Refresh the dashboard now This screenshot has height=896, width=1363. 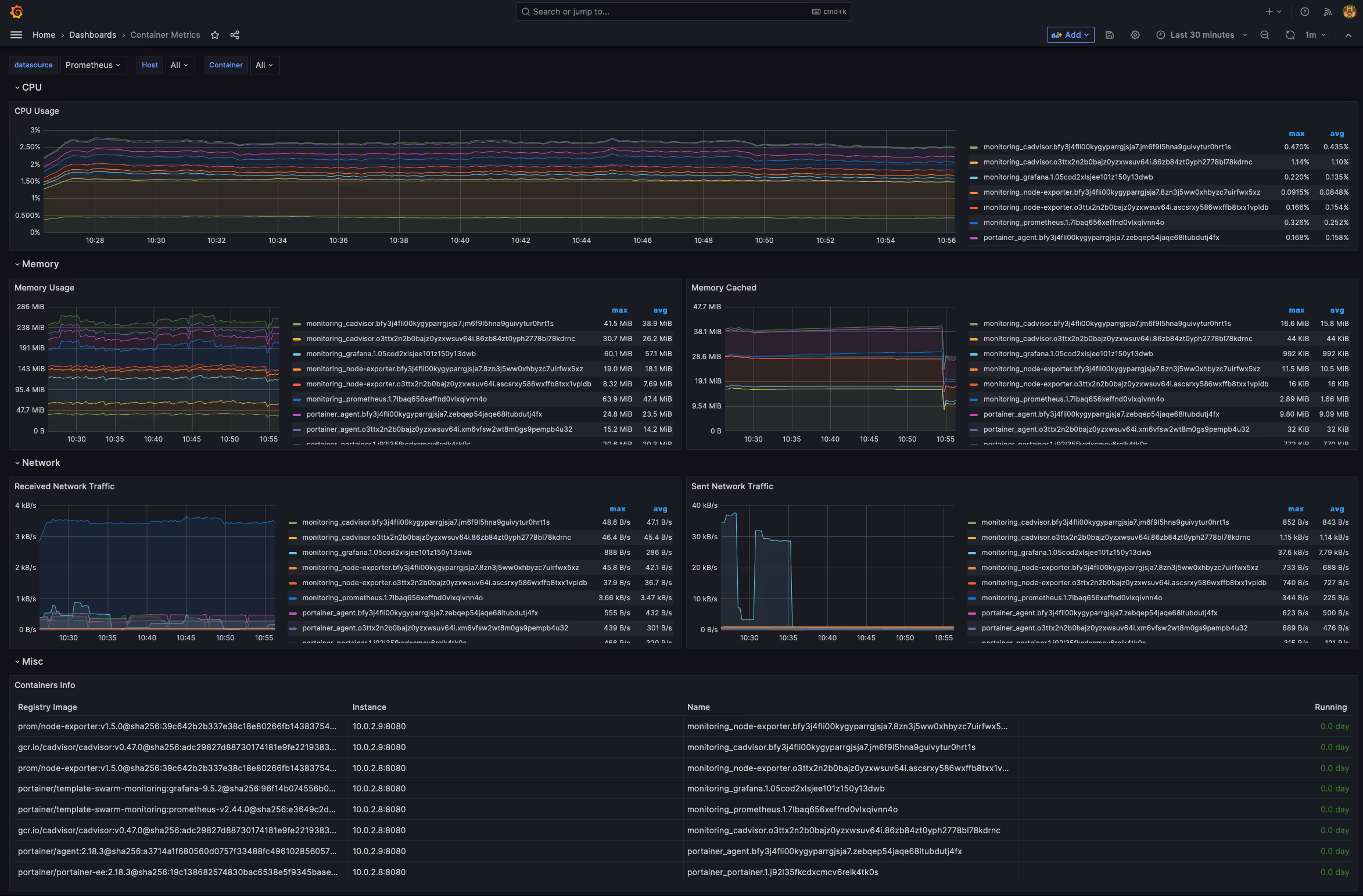[1290, 35]
